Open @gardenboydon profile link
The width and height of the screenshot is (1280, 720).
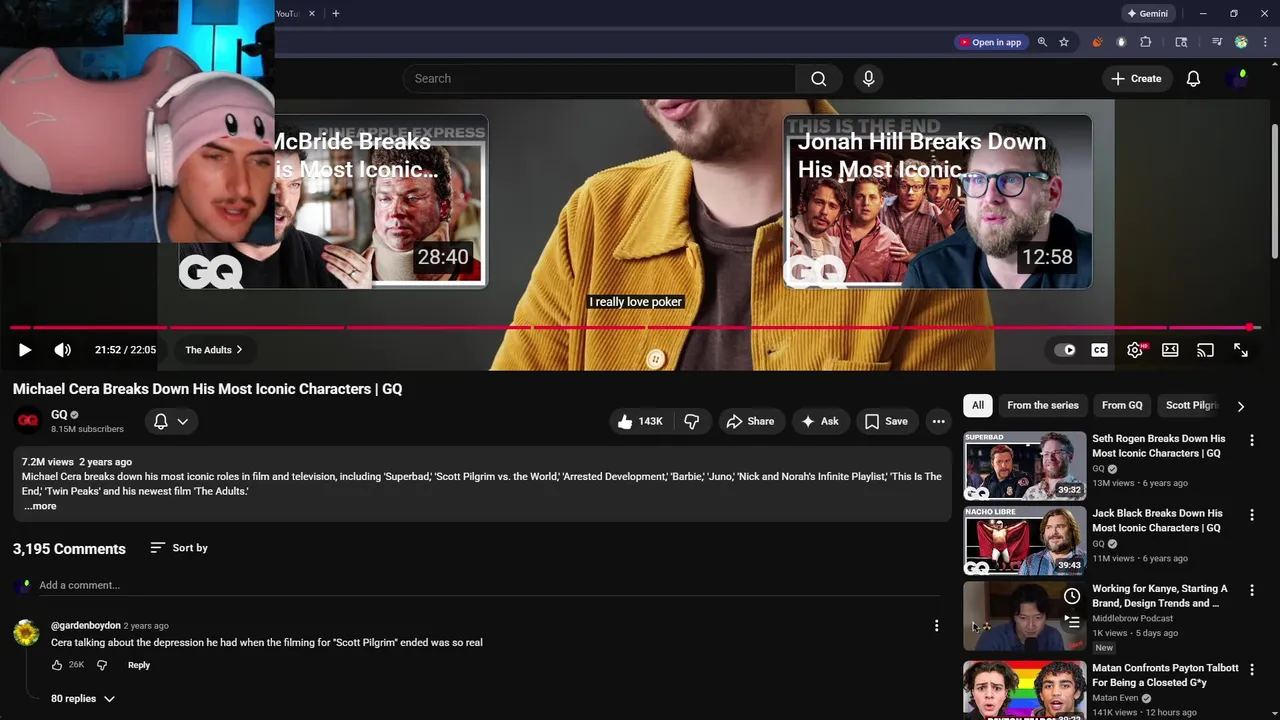(86, 626)
